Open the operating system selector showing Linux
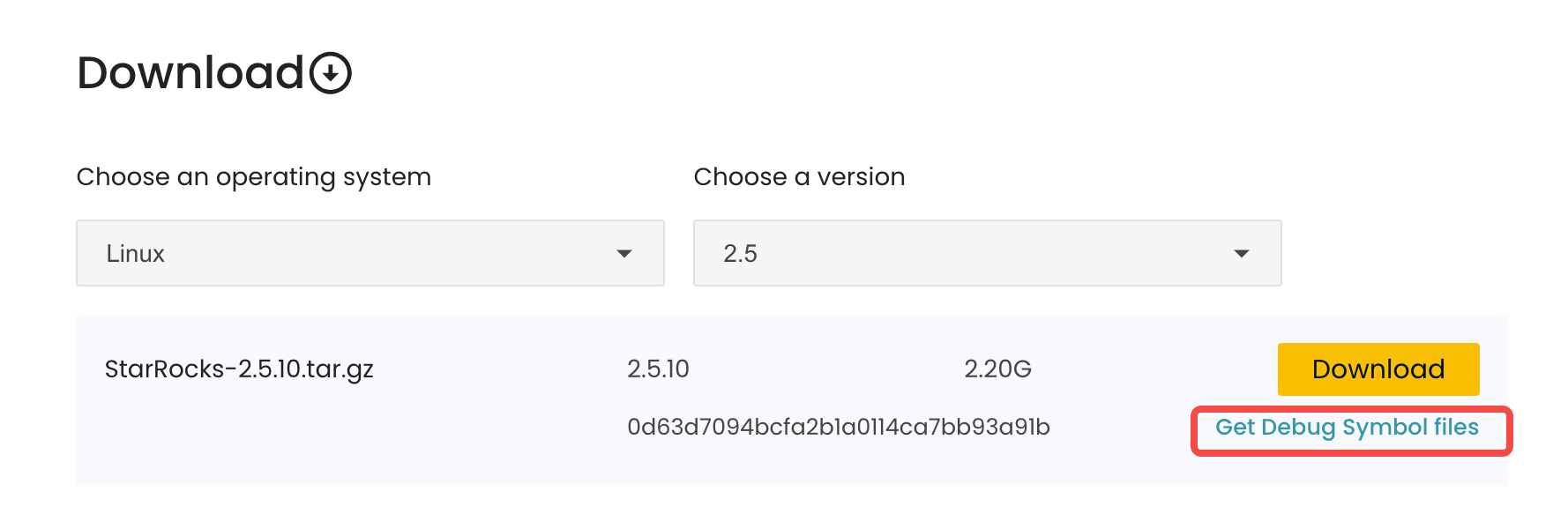 tap(370, 254)
